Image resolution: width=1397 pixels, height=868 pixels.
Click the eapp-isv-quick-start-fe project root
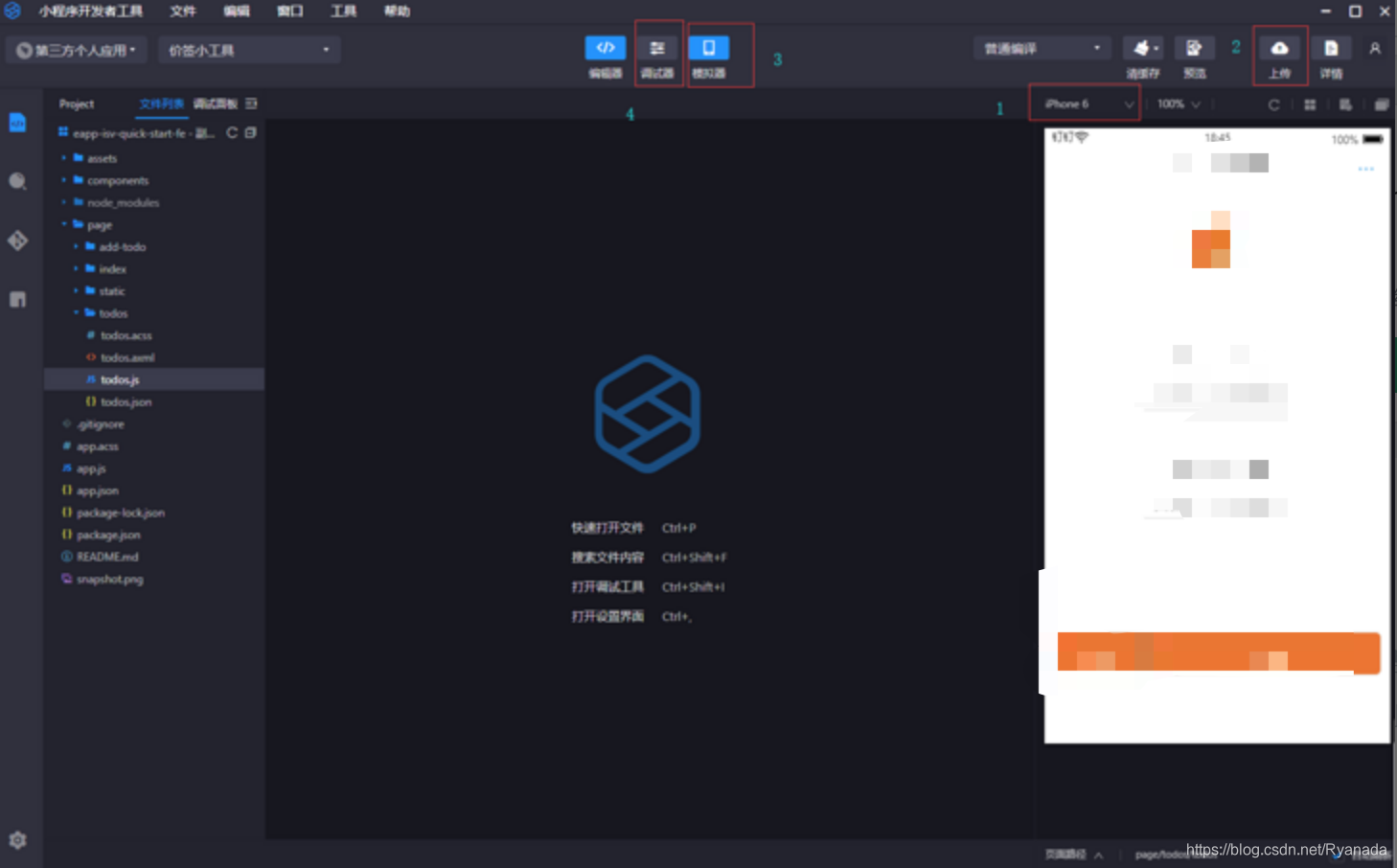[x=144, y=133]
